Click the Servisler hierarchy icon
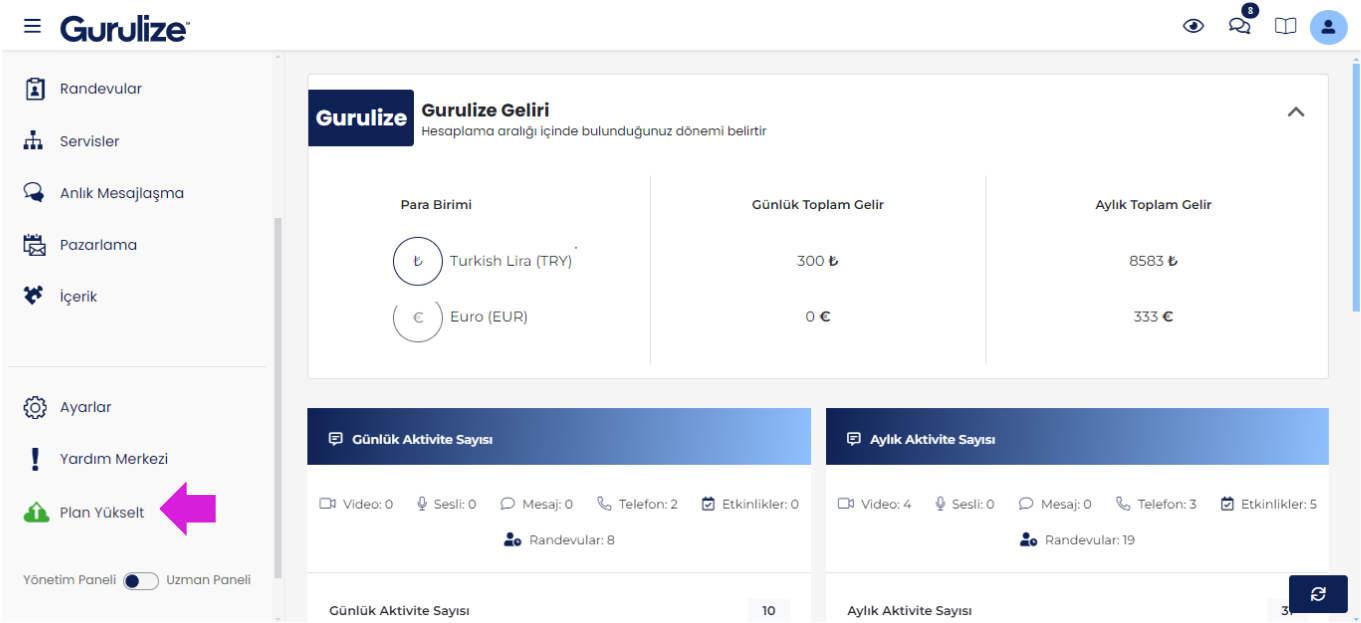 34,141
